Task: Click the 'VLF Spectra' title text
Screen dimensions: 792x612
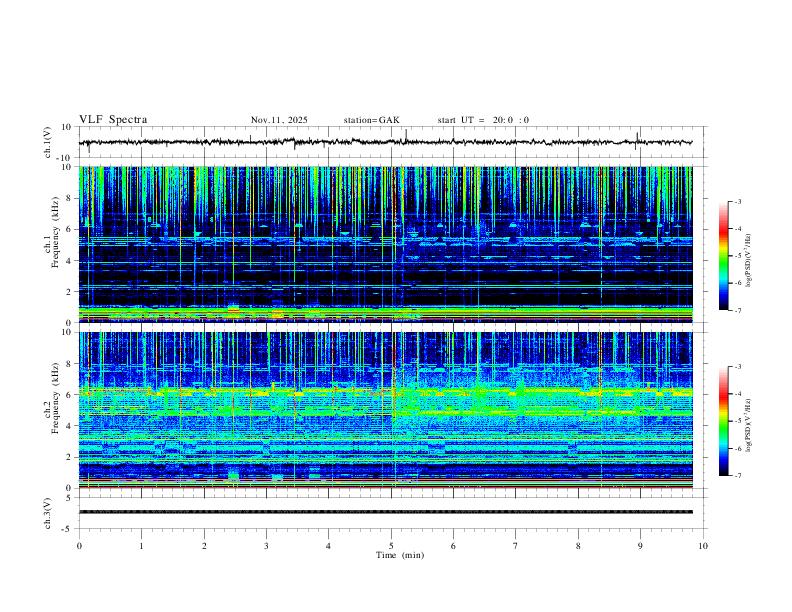Action: tap(113, 120)
